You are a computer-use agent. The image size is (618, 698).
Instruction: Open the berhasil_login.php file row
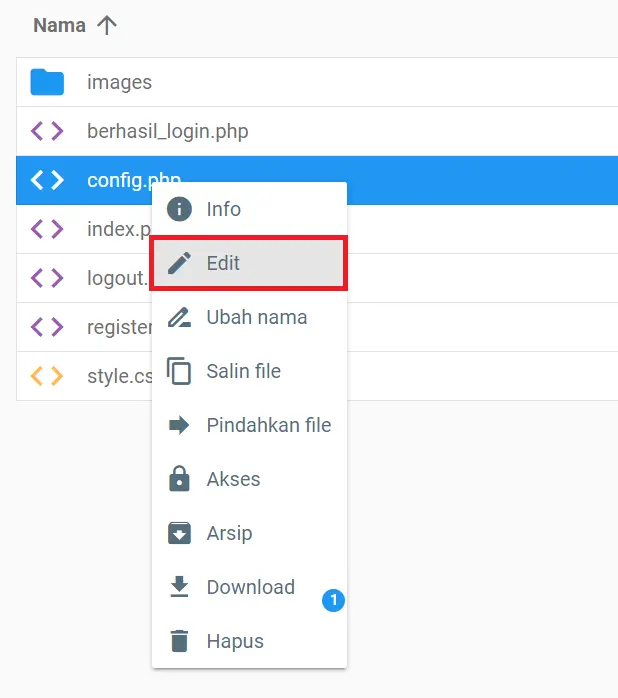(x=168, y=131)
